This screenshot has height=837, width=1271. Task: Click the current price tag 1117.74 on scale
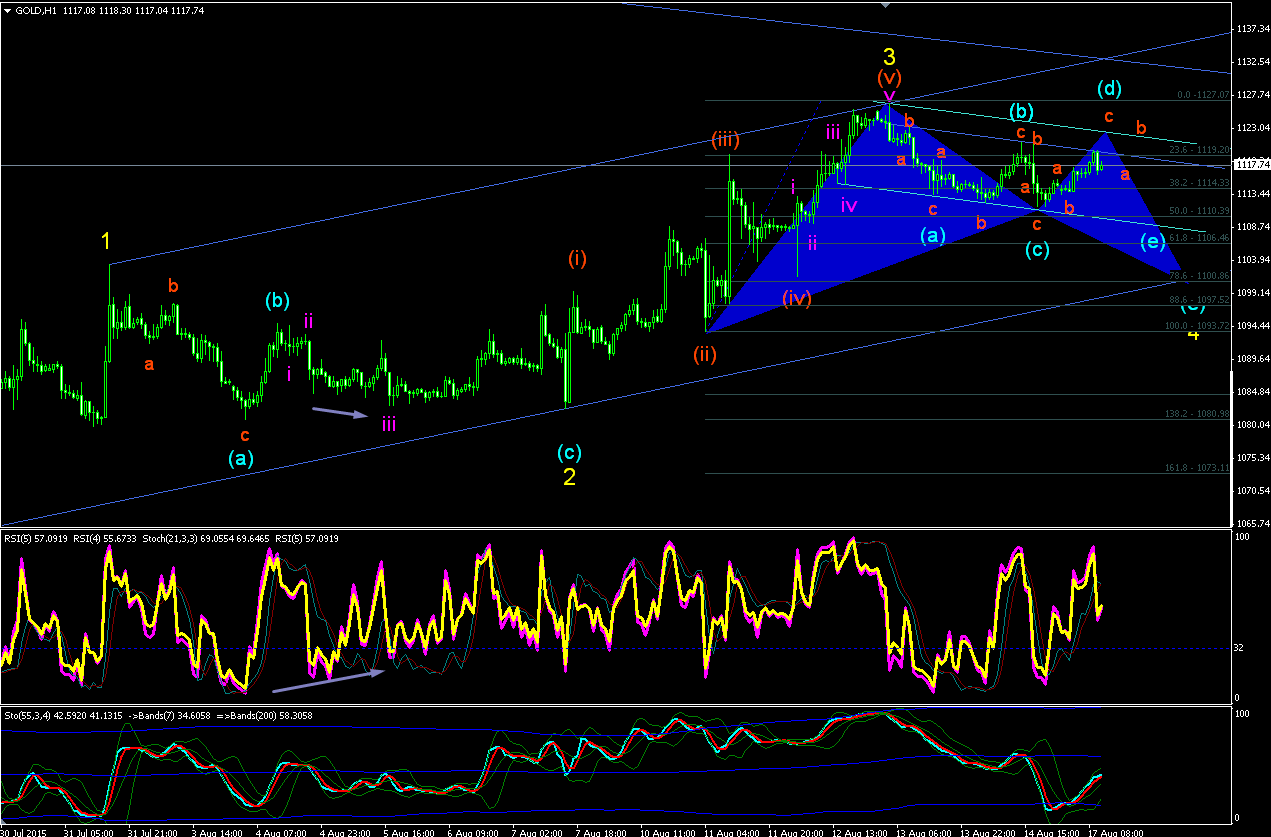(1251, 164)
